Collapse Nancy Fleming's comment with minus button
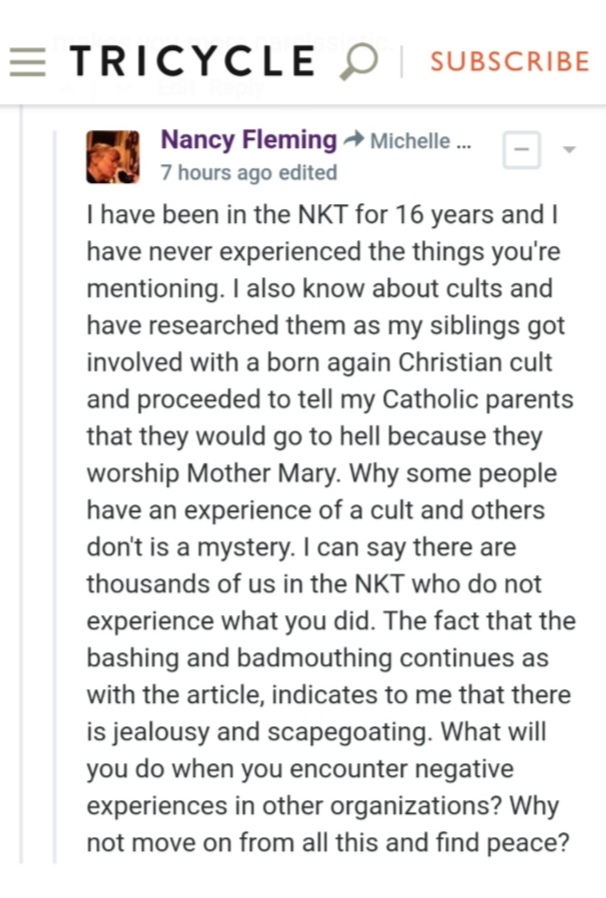This screenshot has width=606, height=898. tap(521, 150)
